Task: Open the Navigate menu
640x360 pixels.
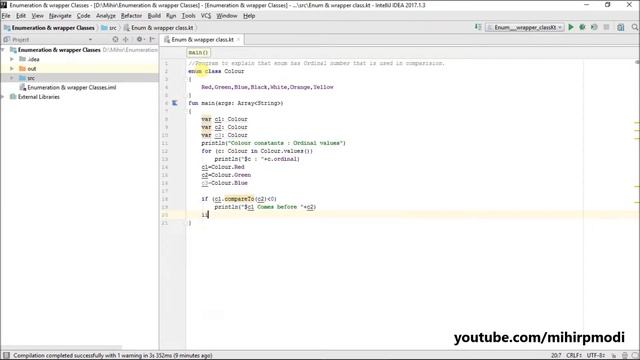Action: pos(60,16)
